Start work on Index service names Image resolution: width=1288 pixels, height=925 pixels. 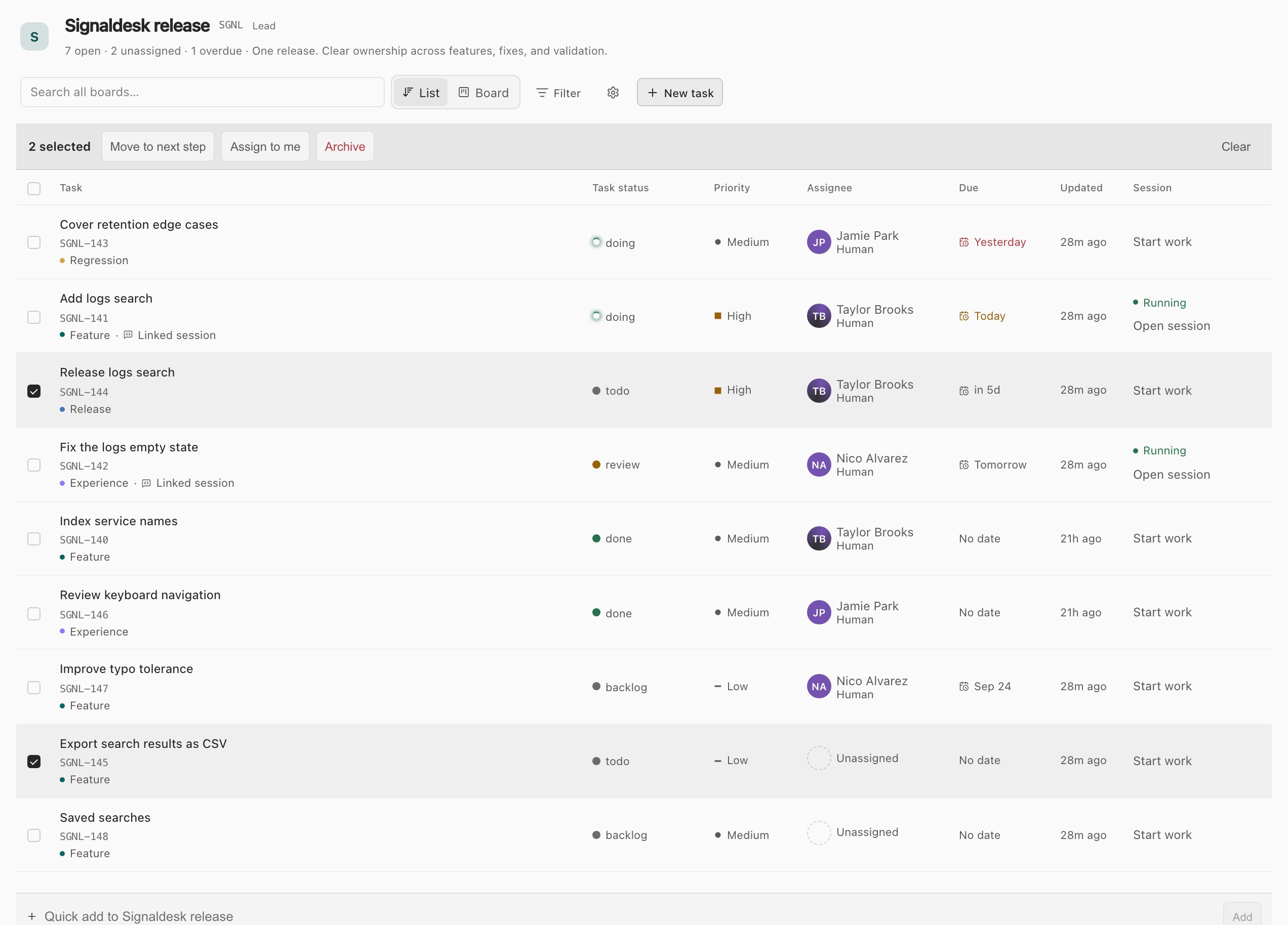tap(1162, 538)
